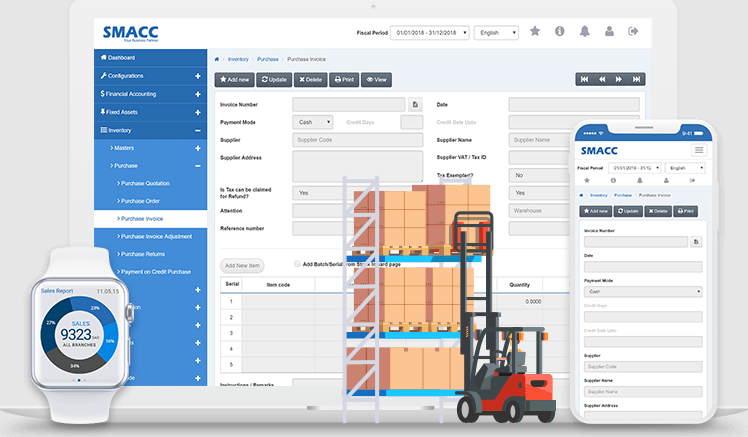Click logout icon on phone view
This screenshot has width=748, height=437.
point(692,180)
